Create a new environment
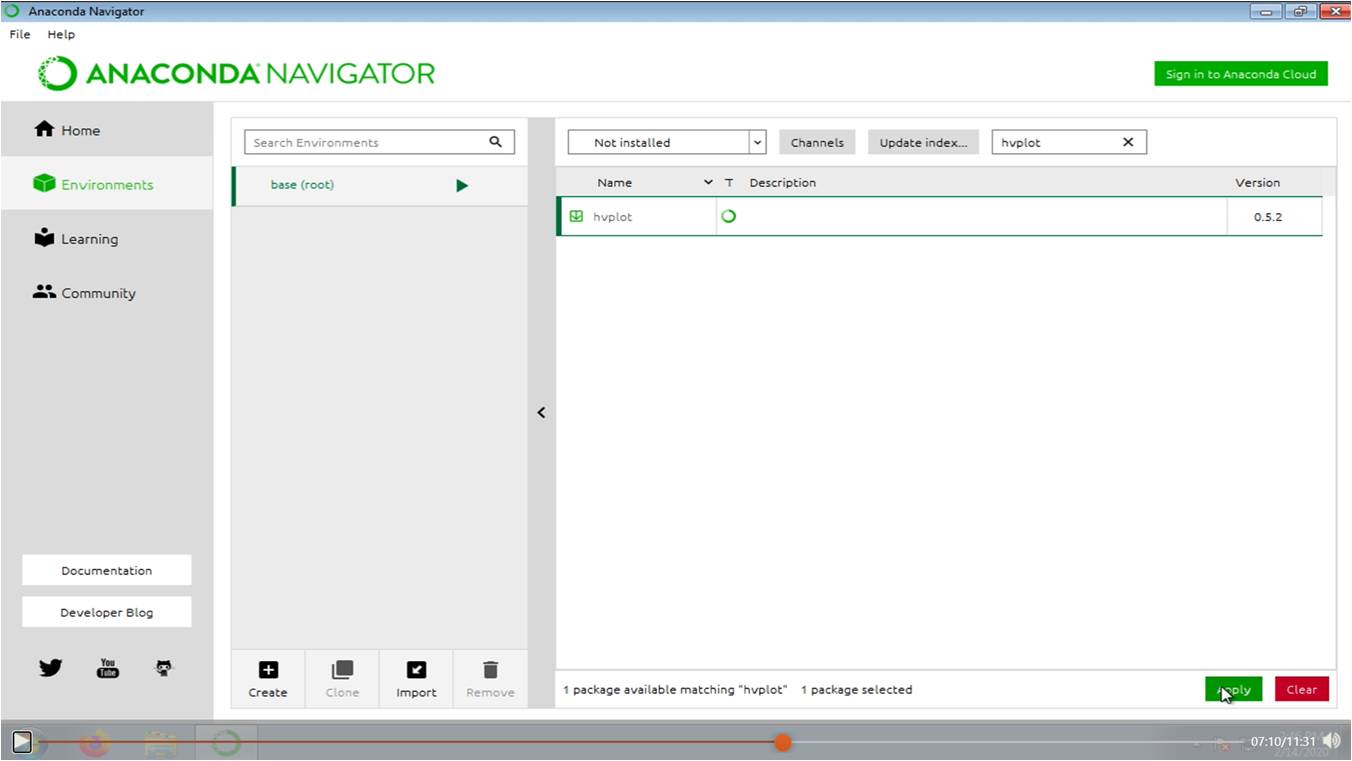The width and height of the screenshot is (1352, 761). tap(267, 678)
